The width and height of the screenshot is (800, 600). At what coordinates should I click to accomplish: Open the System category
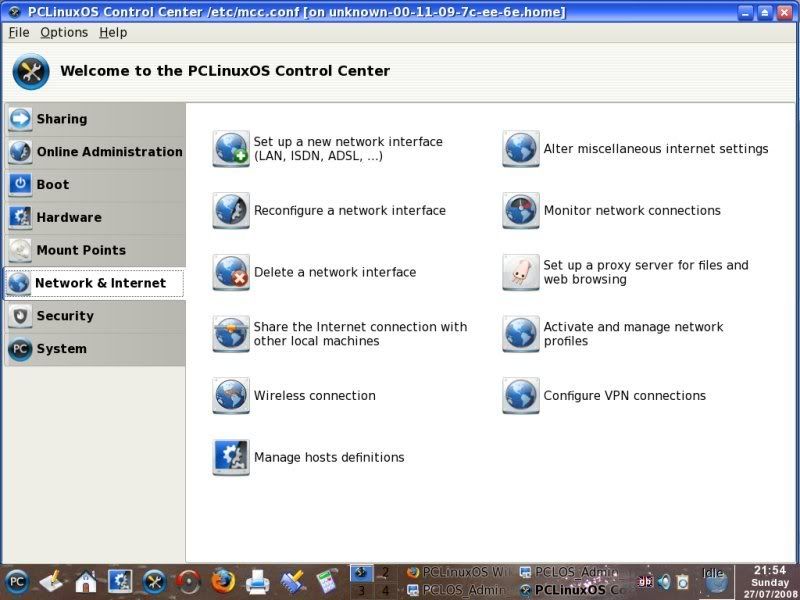pyautogui.click(x=95, y=348)
